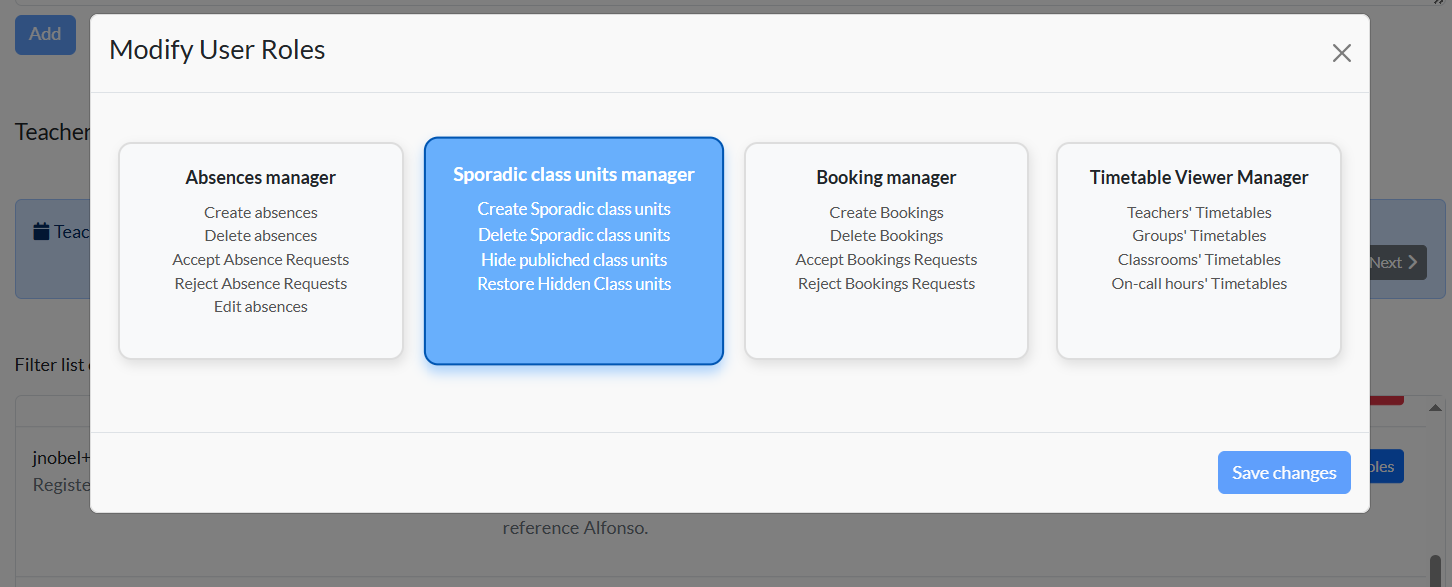Screen dimensions: 1452x587
Task: Click the 'Restore Hidden Class units' text
Action: 574,284
